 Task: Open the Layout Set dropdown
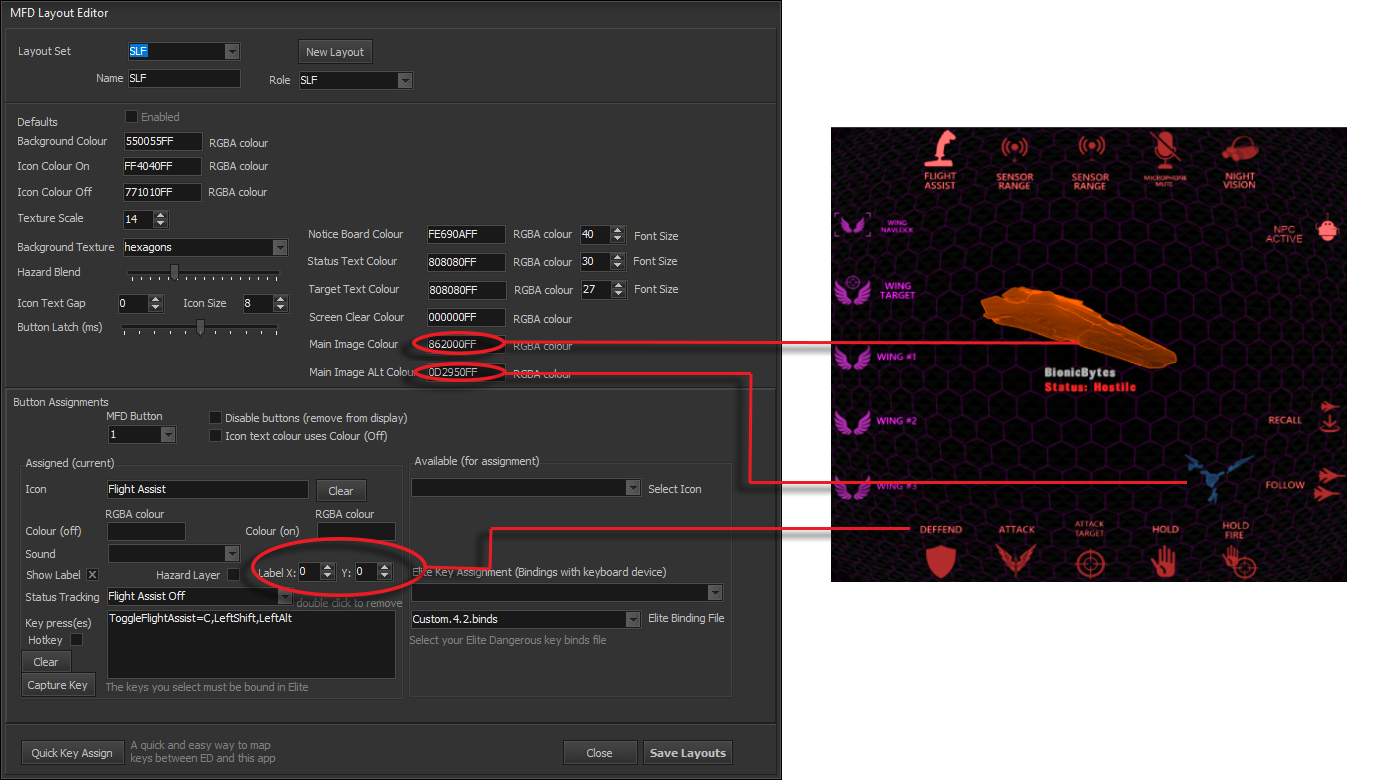[x=232, y=51]
